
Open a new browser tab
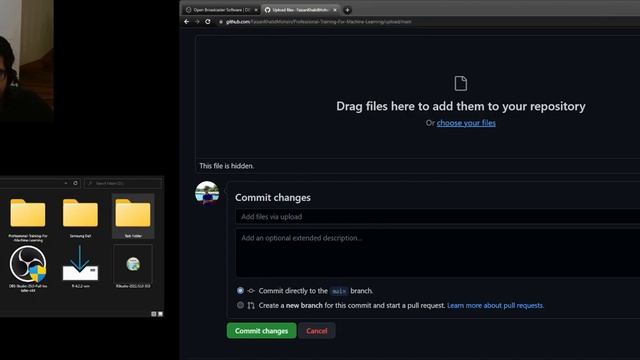pos(347,10)
